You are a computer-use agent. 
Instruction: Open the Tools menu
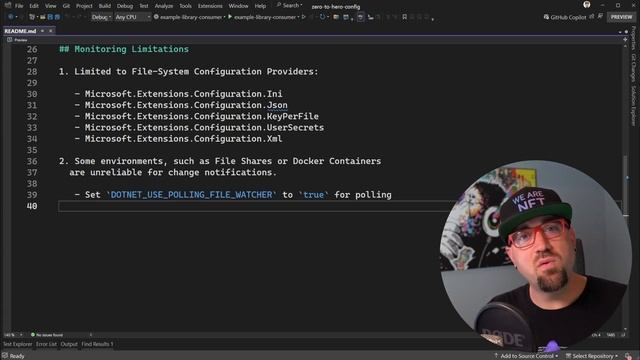pos(185,6)
